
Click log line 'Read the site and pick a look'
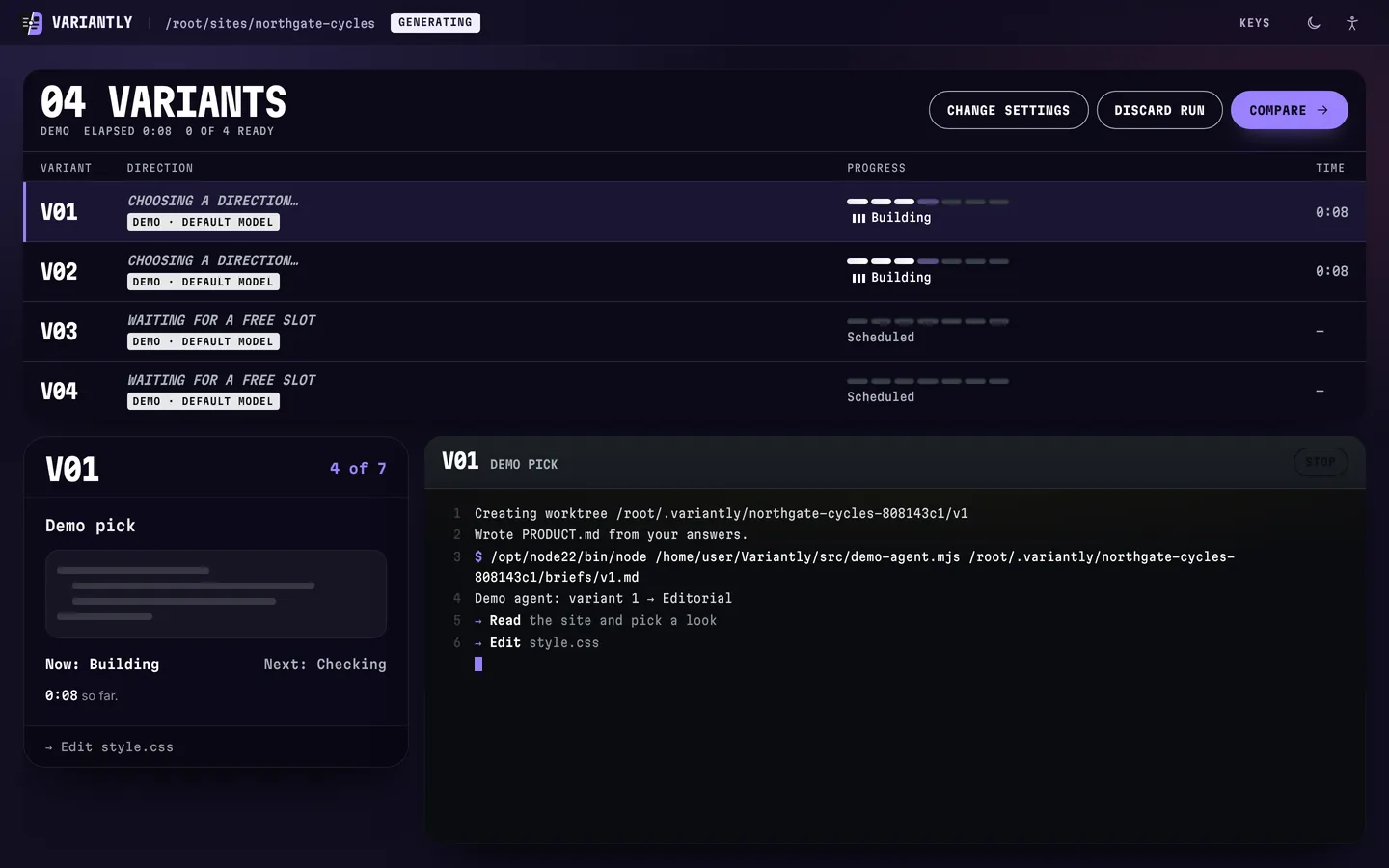(595, 620)
